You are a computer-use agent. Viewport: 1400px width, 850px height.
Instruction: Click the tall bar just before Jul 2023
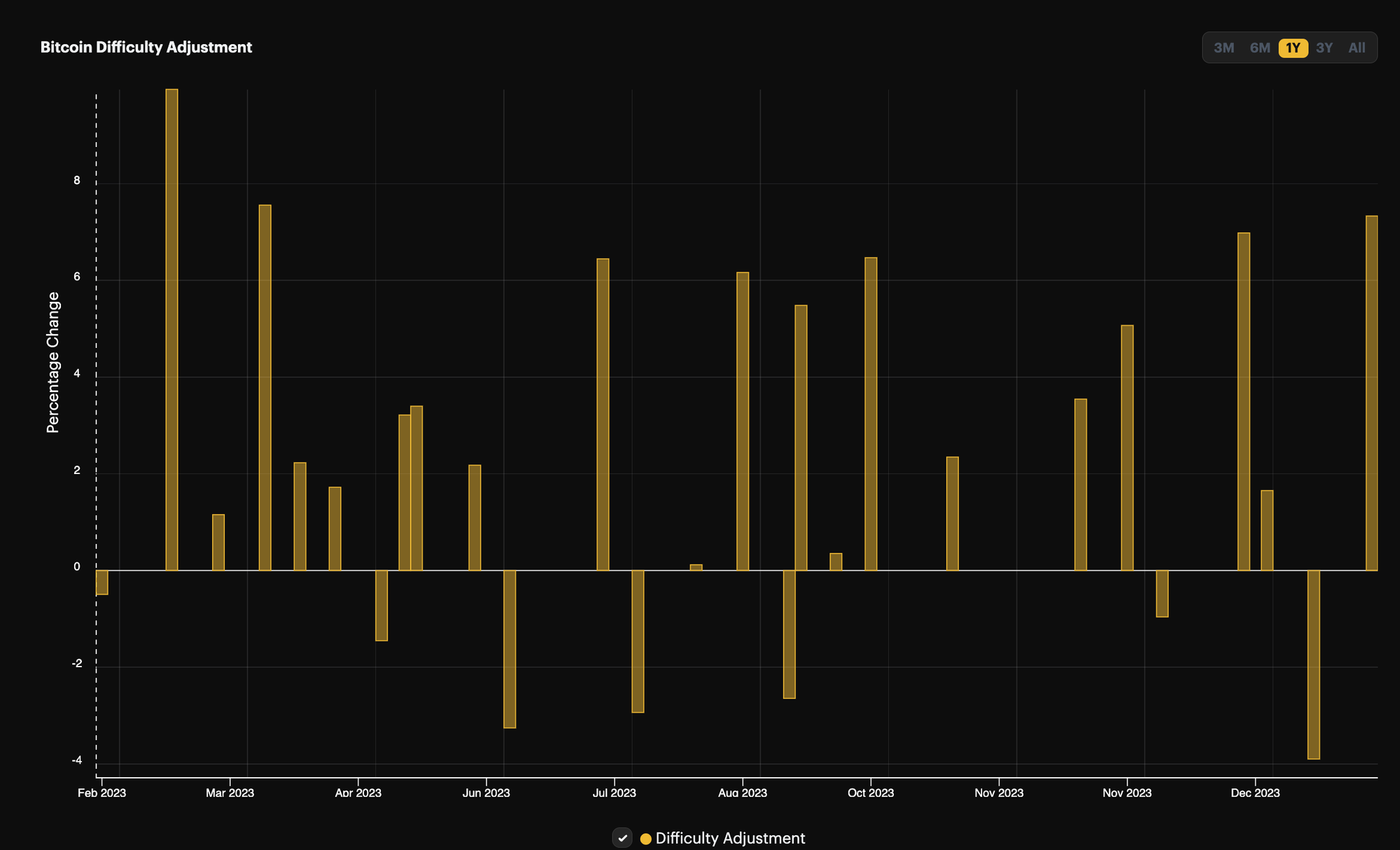pyautogui.click(x=603, y=413)
